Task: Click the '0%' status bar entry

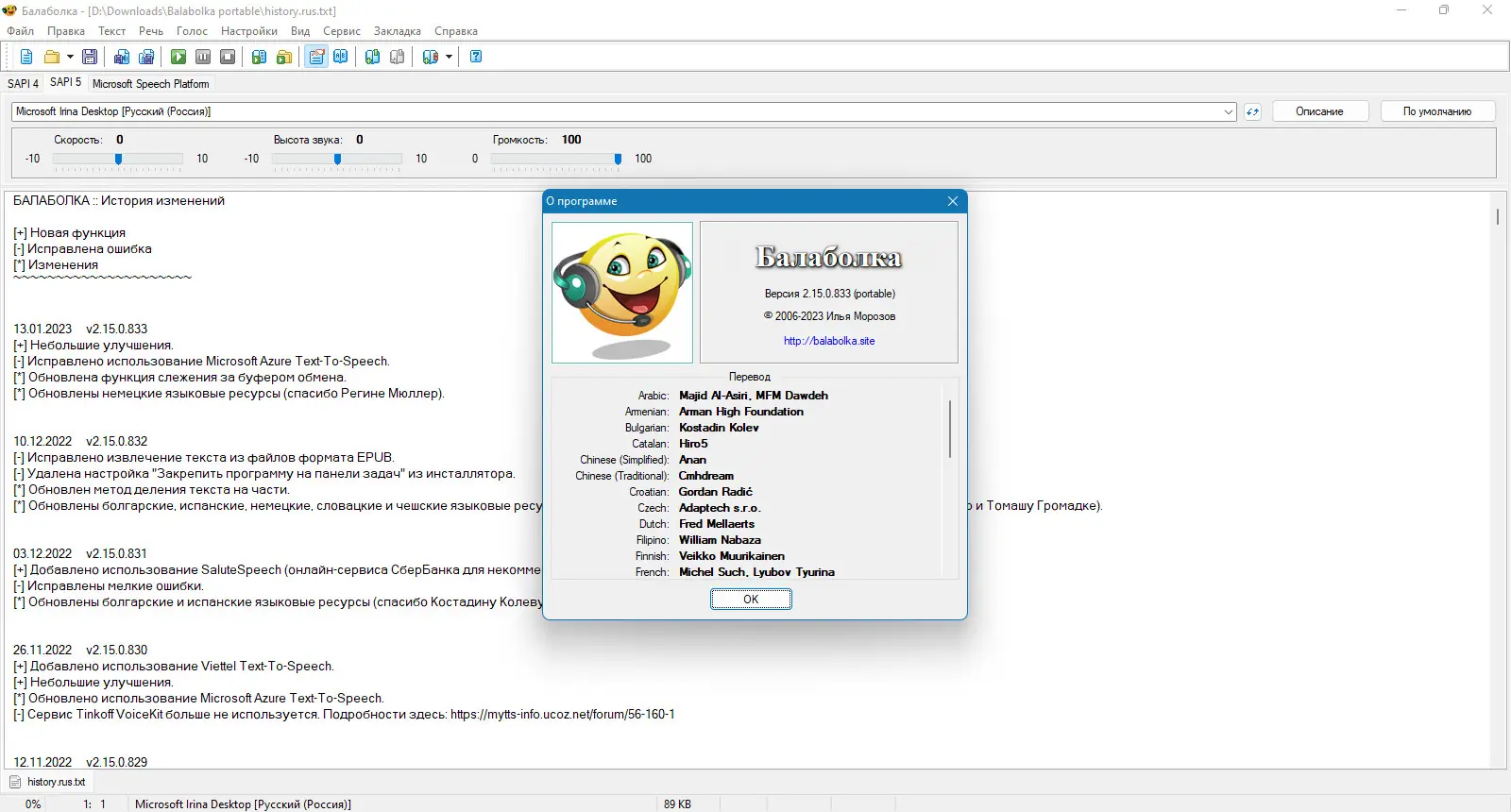Action: (33, 804)
